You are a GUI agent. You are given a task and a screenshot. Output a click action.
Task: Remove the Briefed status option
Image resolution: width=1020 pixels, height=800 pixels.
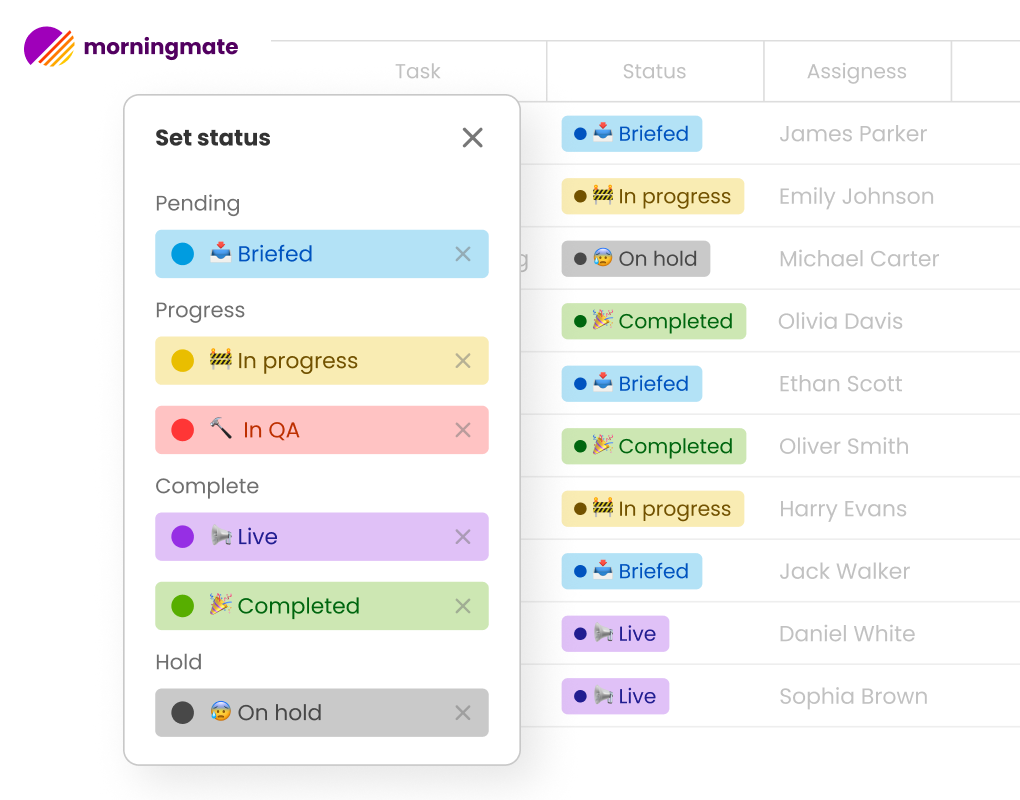click(x=463, y=254)
